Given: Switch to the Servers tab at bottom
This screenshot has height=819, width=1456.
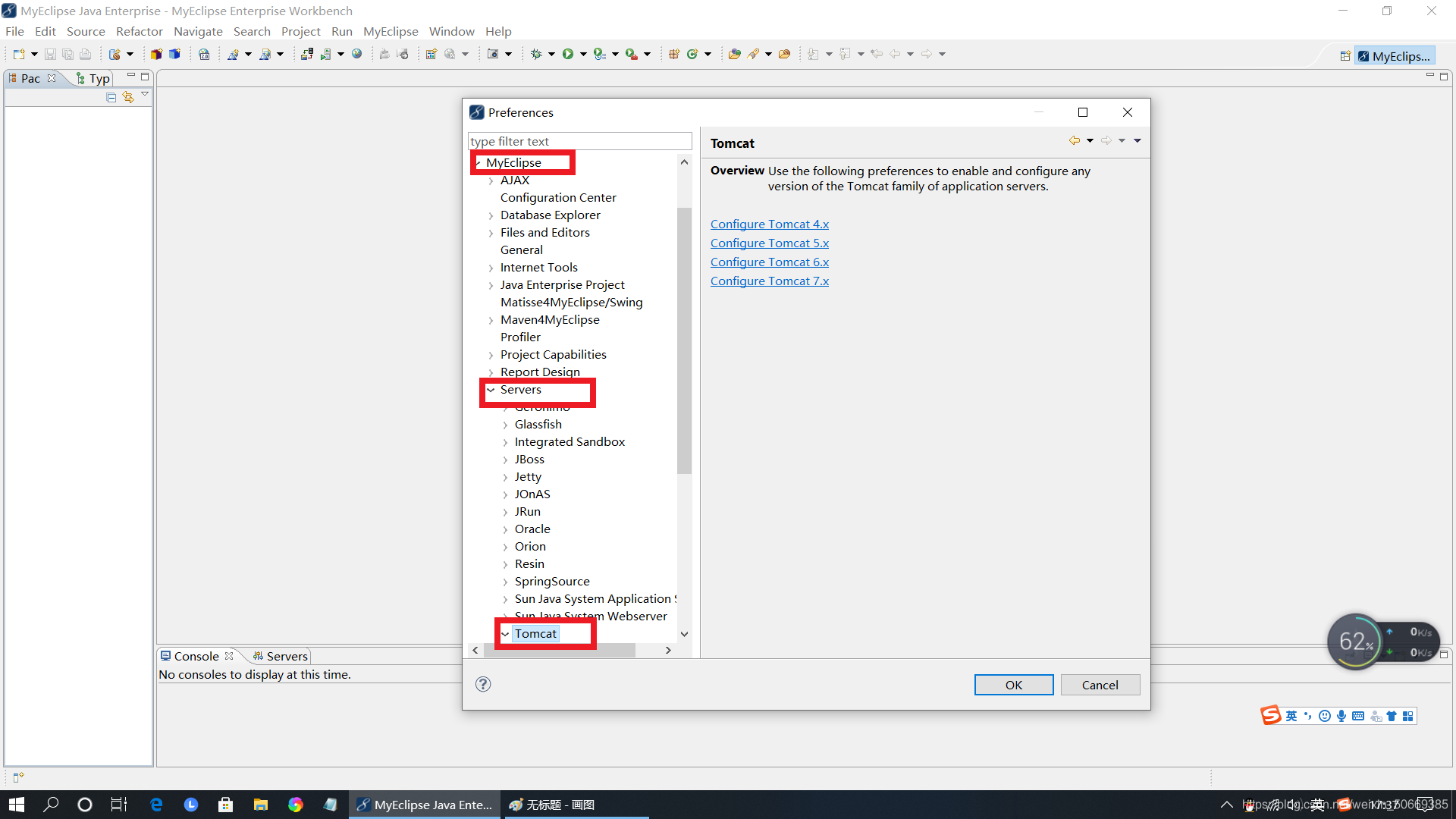Looking at the screenshot, I should (281, 656).
